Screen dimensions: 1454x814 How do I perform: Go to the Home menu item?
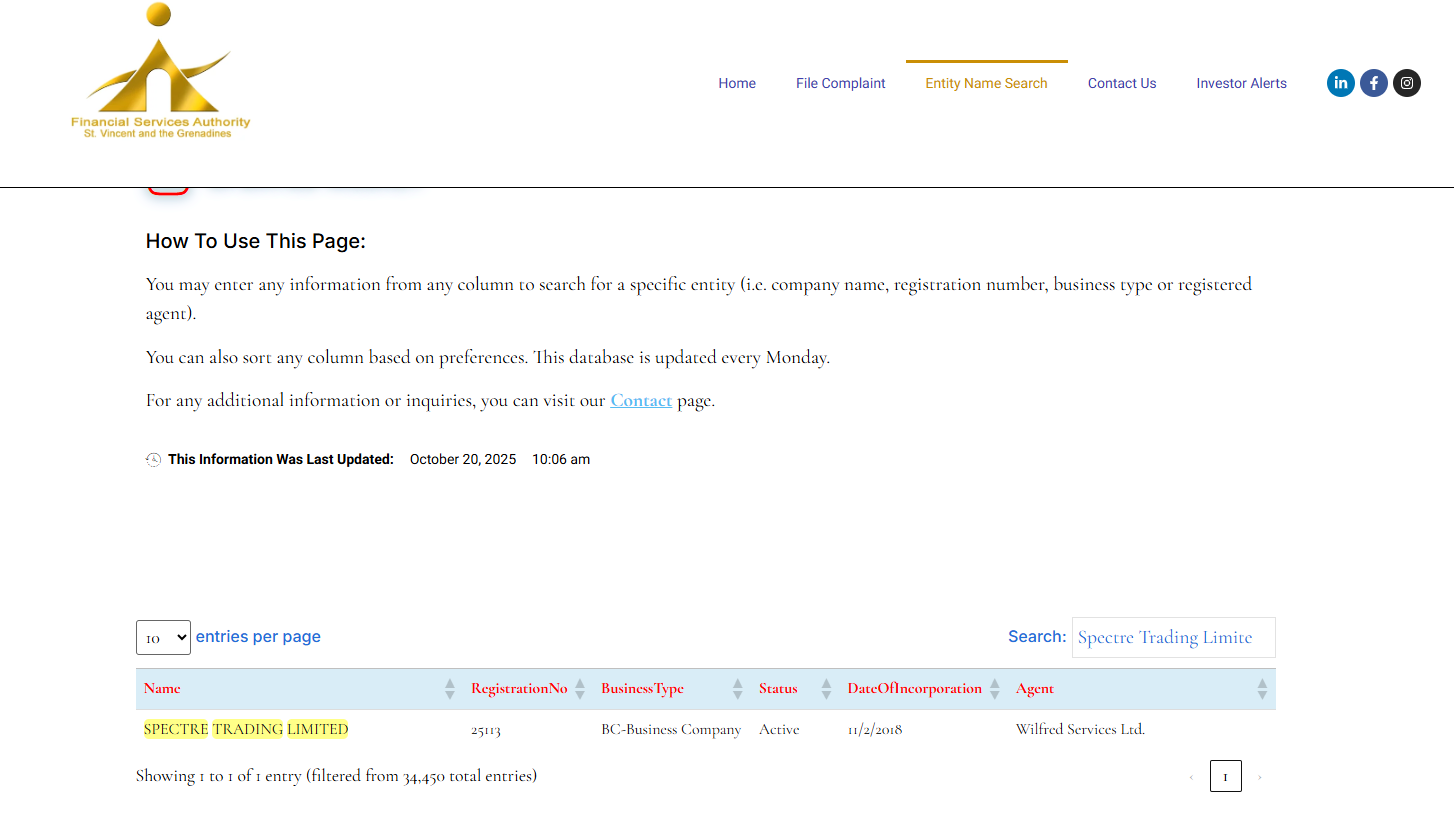click(736, 83)
